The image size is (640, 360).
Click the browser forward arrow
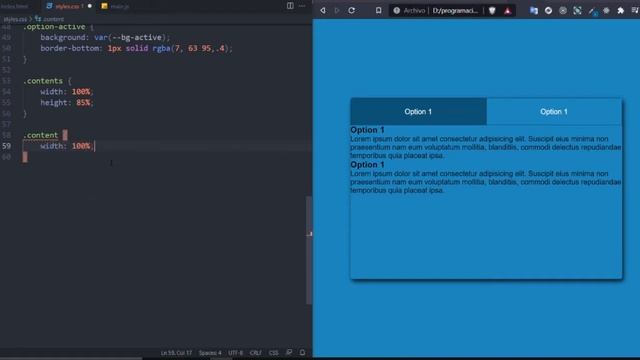pyautogui.click(x=337, y=11)
